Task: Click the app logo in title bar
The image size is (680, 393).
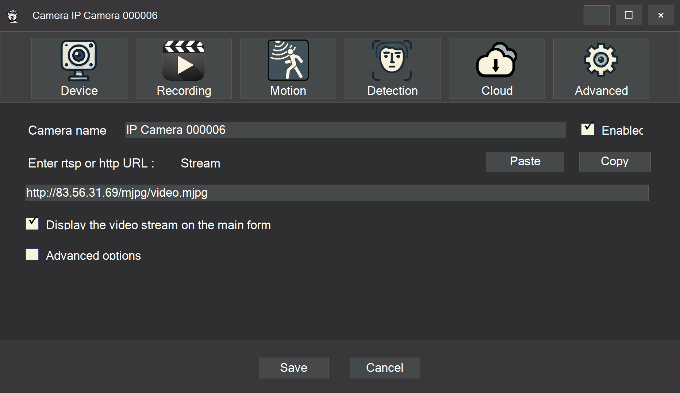Action: (13, 16)
